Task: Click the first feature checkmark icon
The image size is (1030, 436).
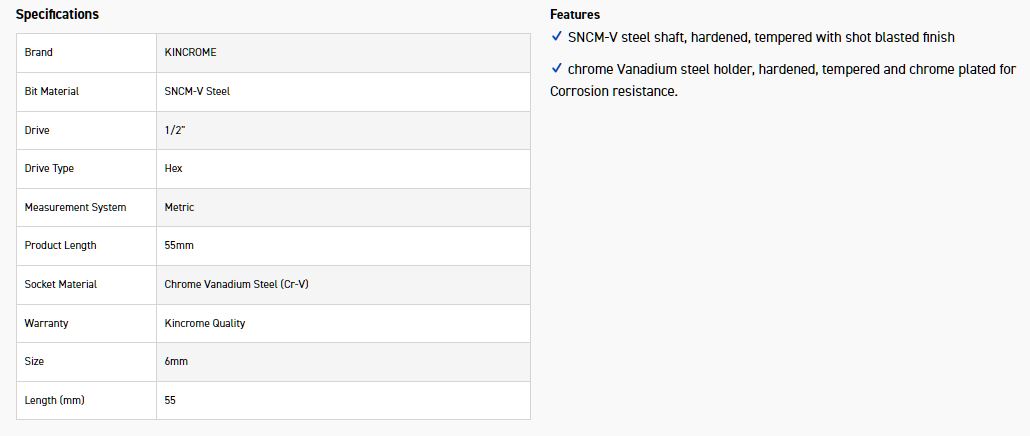Action: tap(557, 37)
